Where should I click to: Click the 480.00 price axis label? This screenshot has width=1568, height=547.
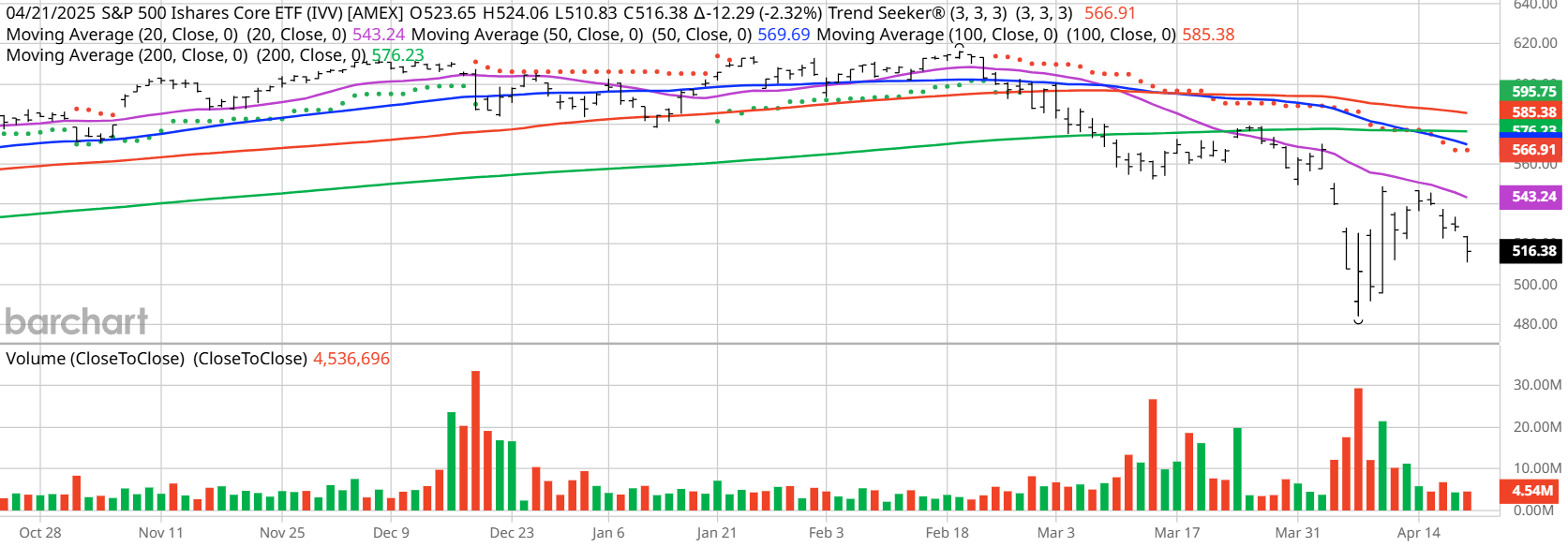click(x=1535, y=324)
